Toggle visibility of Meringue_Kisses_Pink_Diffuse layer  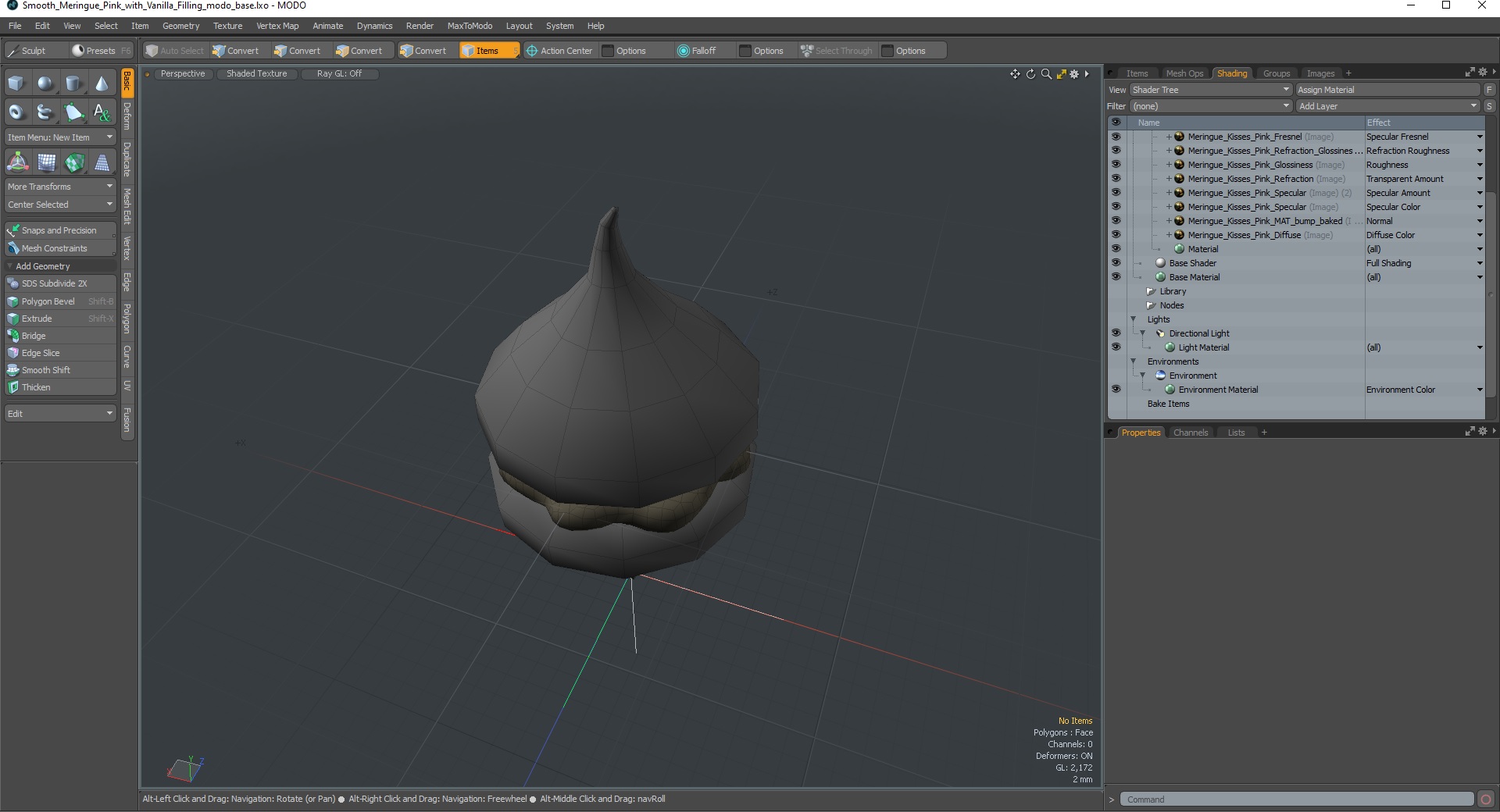(x=1116, y=235)
